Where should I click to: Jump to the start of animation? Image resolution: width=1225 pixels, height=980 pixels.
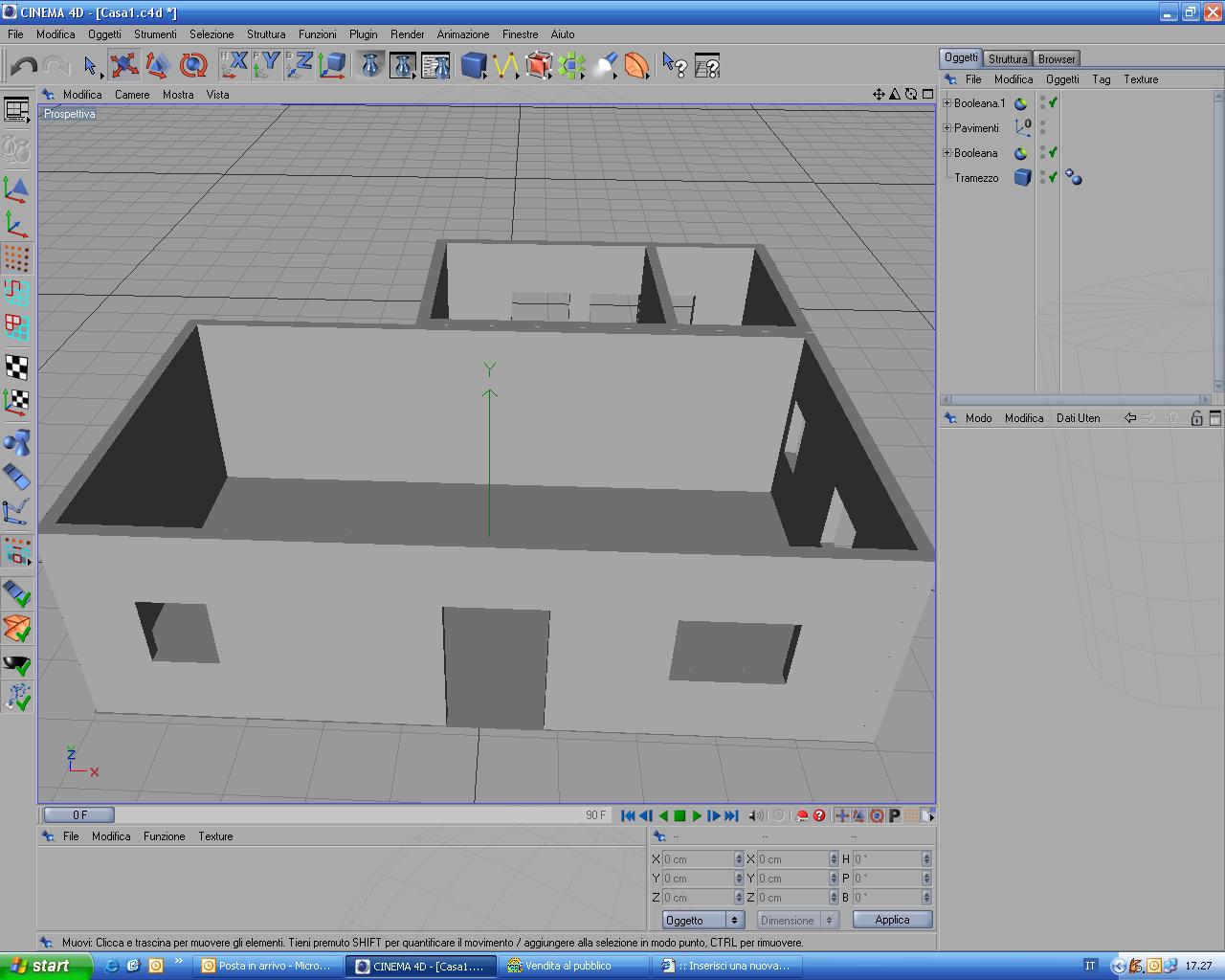point(628,815)
